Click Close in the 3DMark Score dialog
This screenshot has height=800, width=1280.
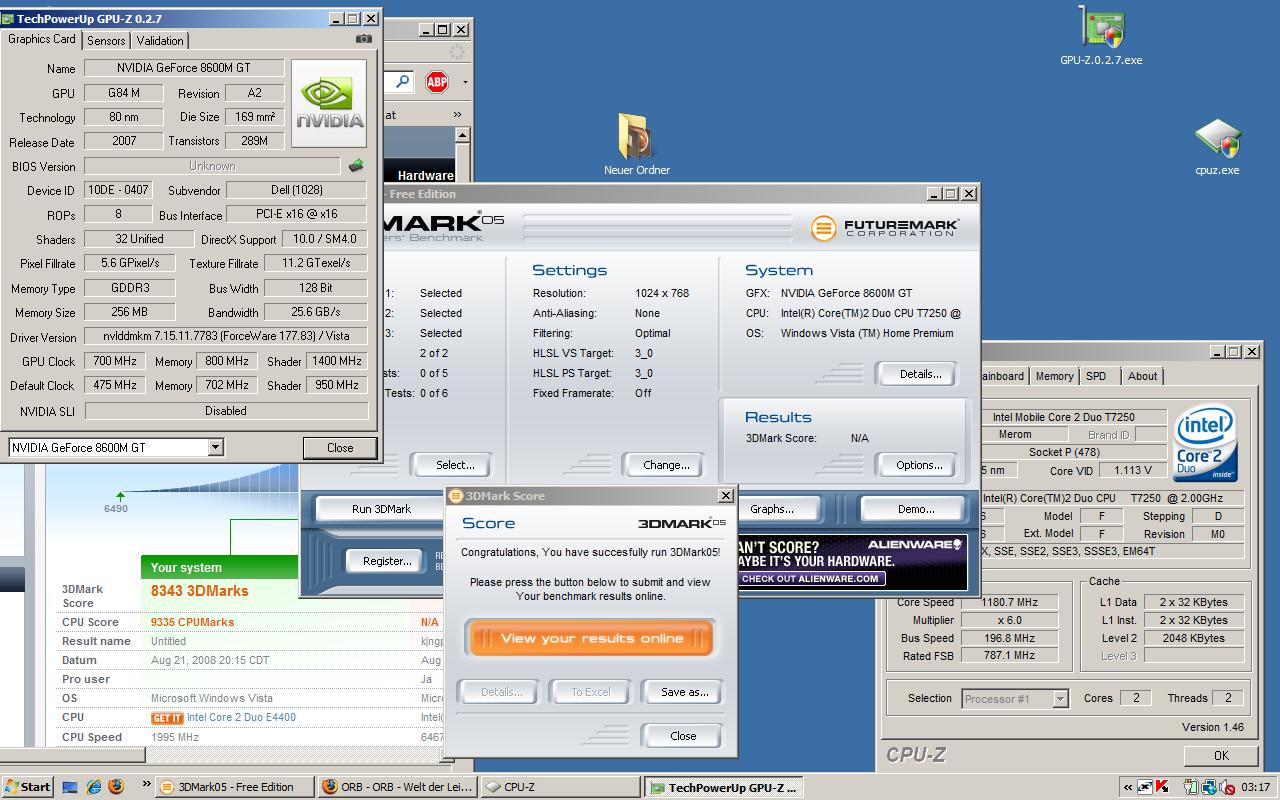pos(683,736)
